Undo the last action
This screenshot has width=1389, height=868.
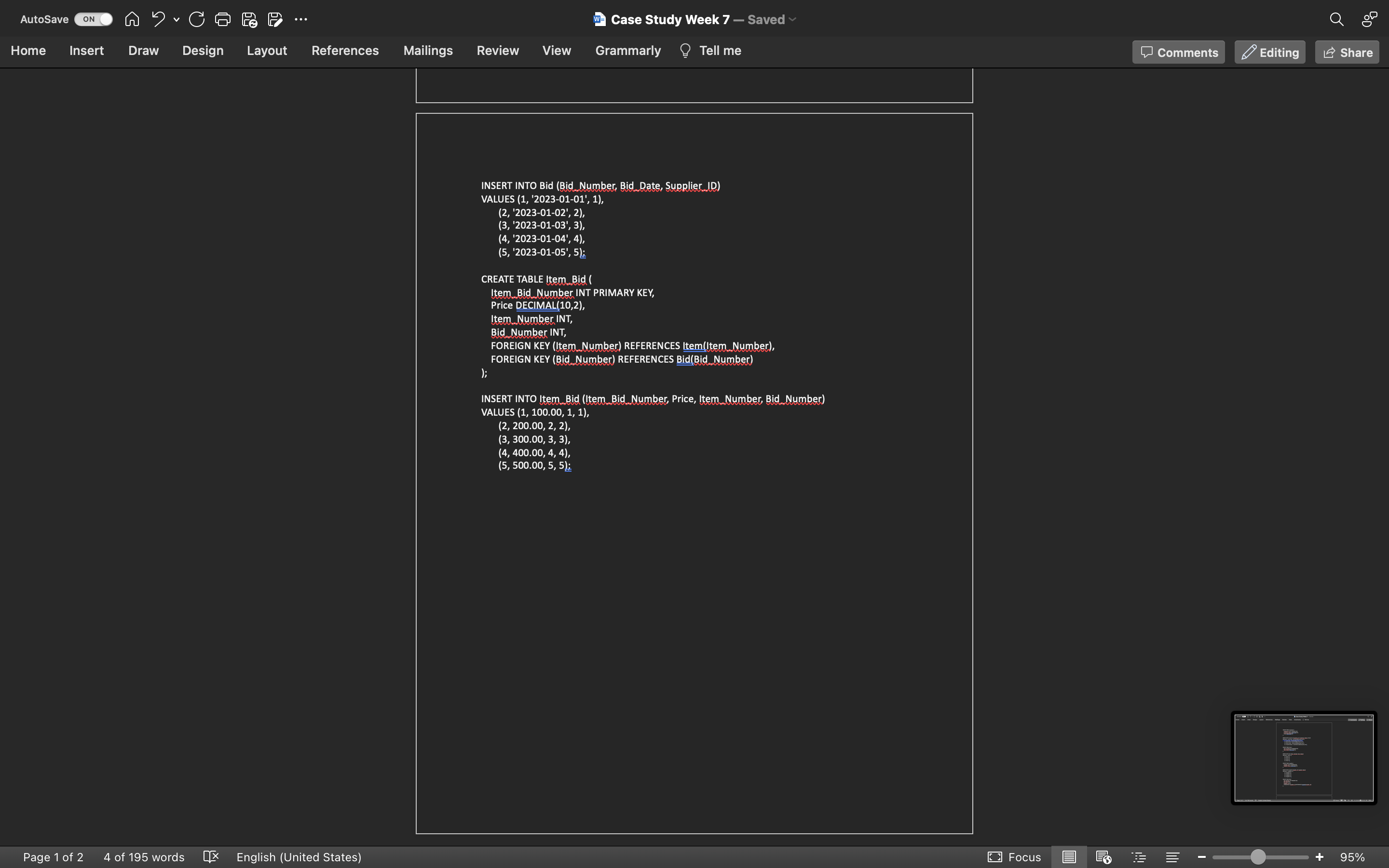point(158,19)
